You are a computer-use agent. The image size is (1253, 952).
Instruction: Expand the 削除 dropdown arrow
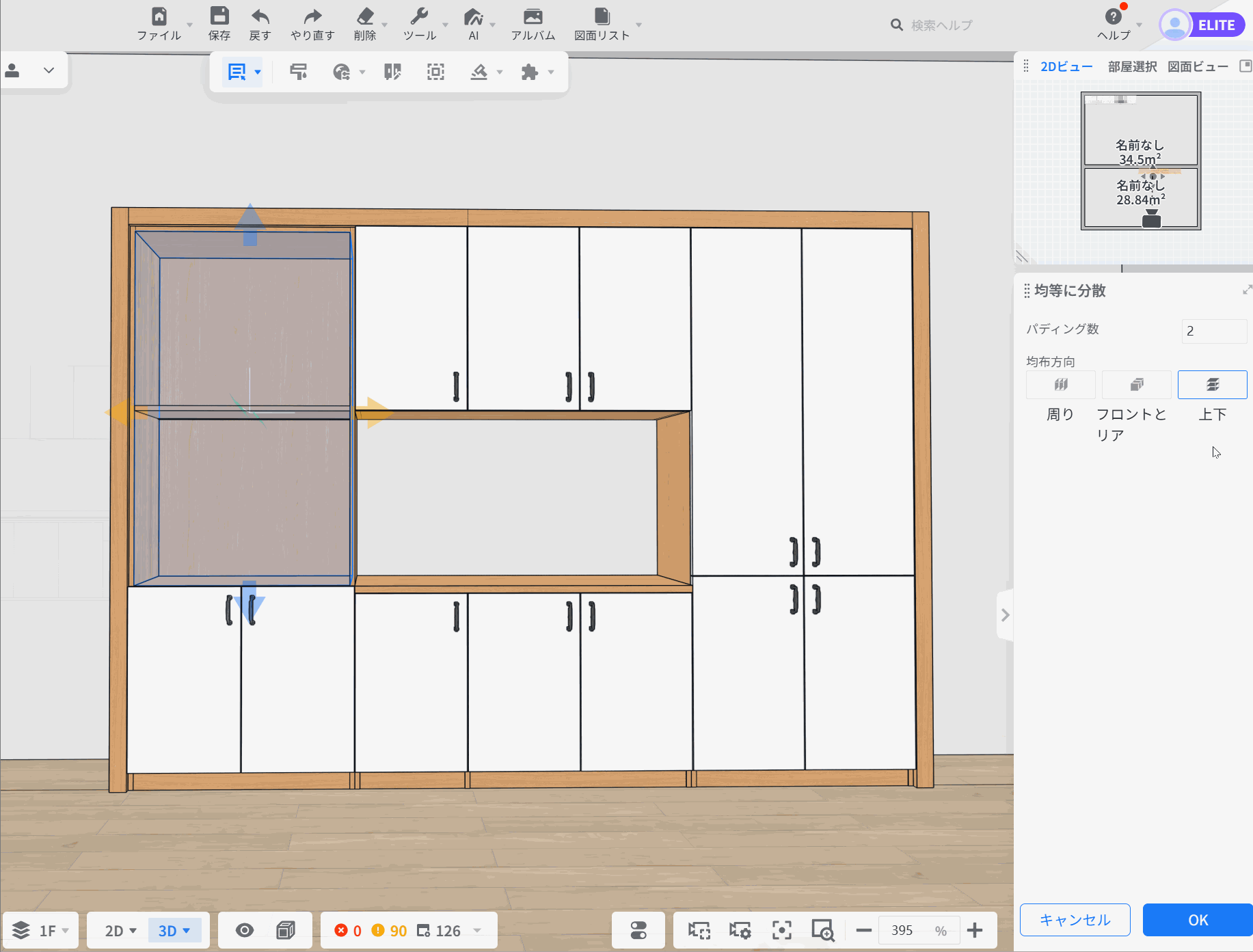click(x=384, y=25)
